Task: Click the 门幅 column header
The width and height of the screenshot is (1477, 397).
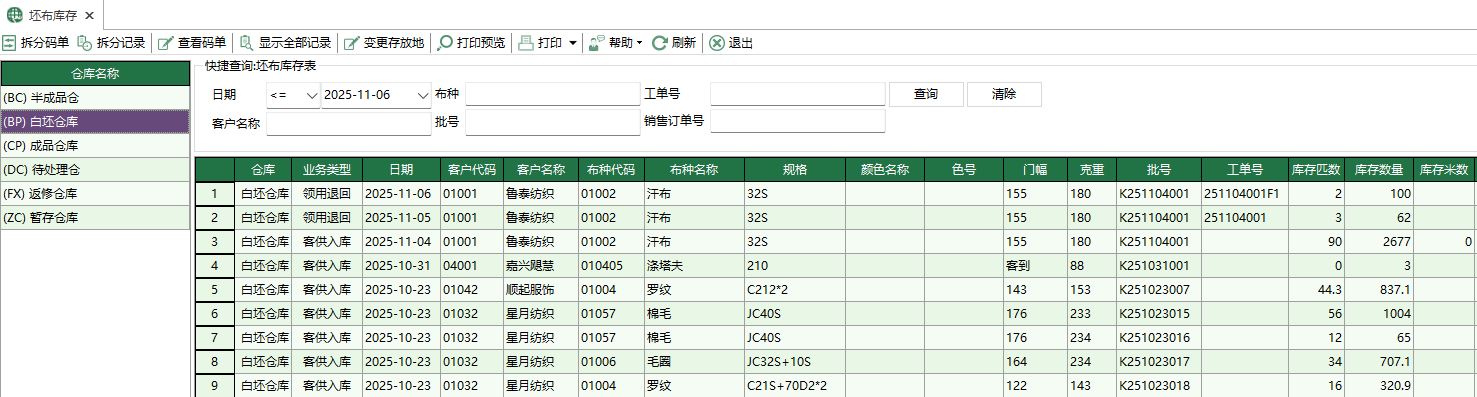Action: (x=1035, y=170)
